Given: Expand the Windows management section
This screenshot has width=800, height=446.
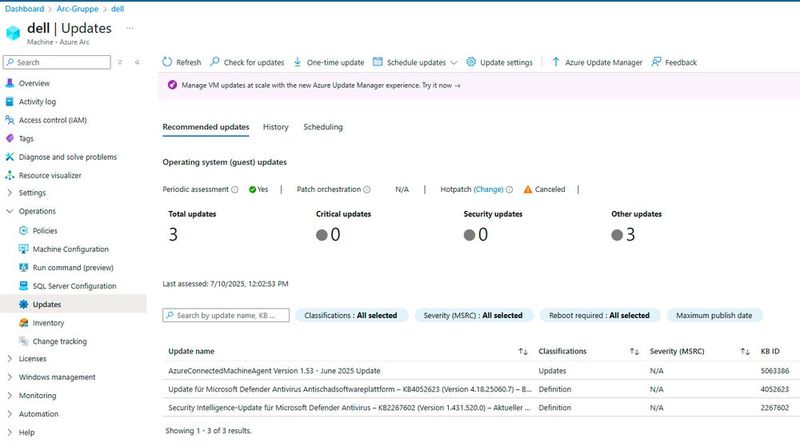Looking at the screenshot, I should (x=10, y=377).
